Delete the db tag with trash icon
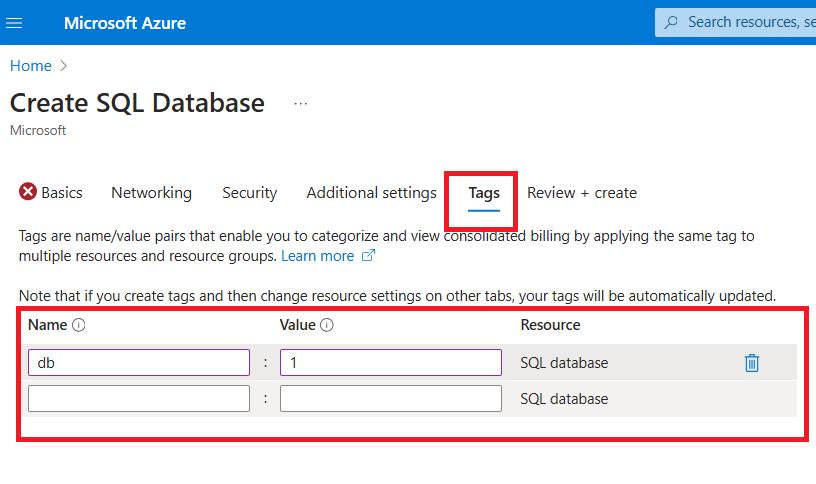This screenshot has height=484, width=816. click(x=751, y=363)
